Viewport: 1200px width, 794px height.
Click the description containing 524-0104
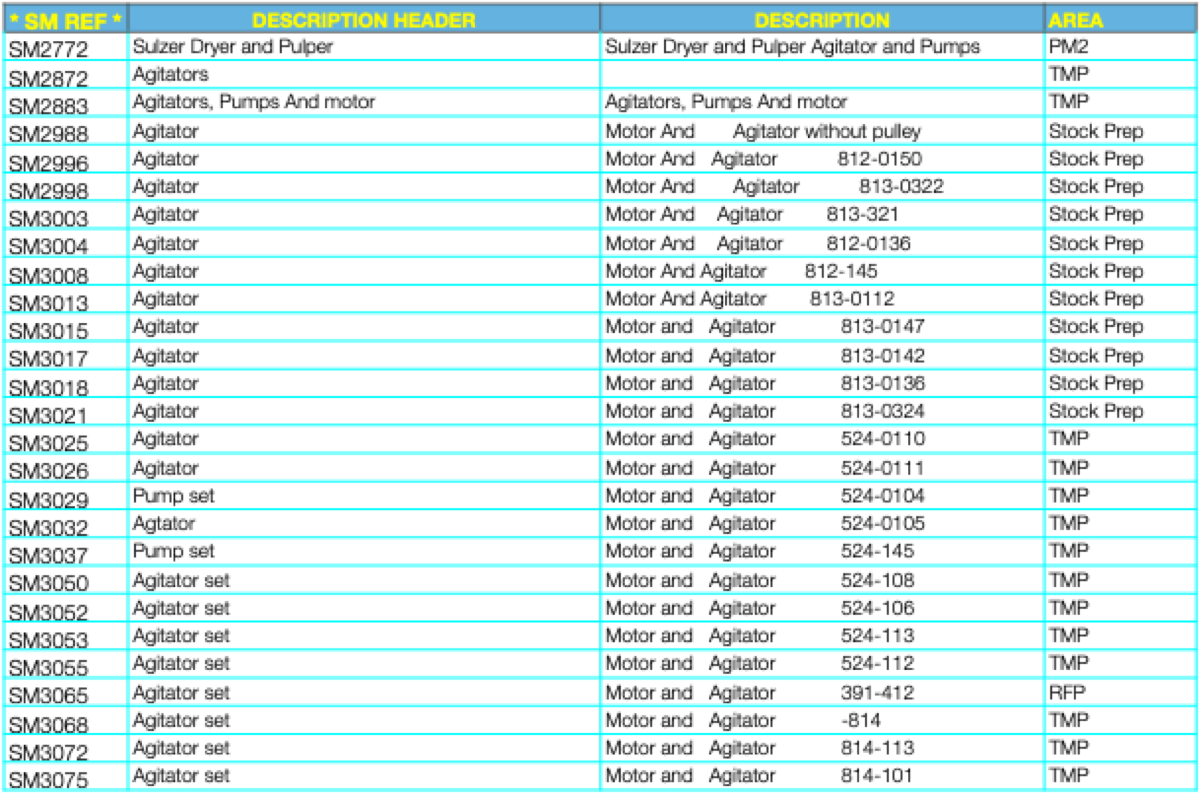(822, 495)
